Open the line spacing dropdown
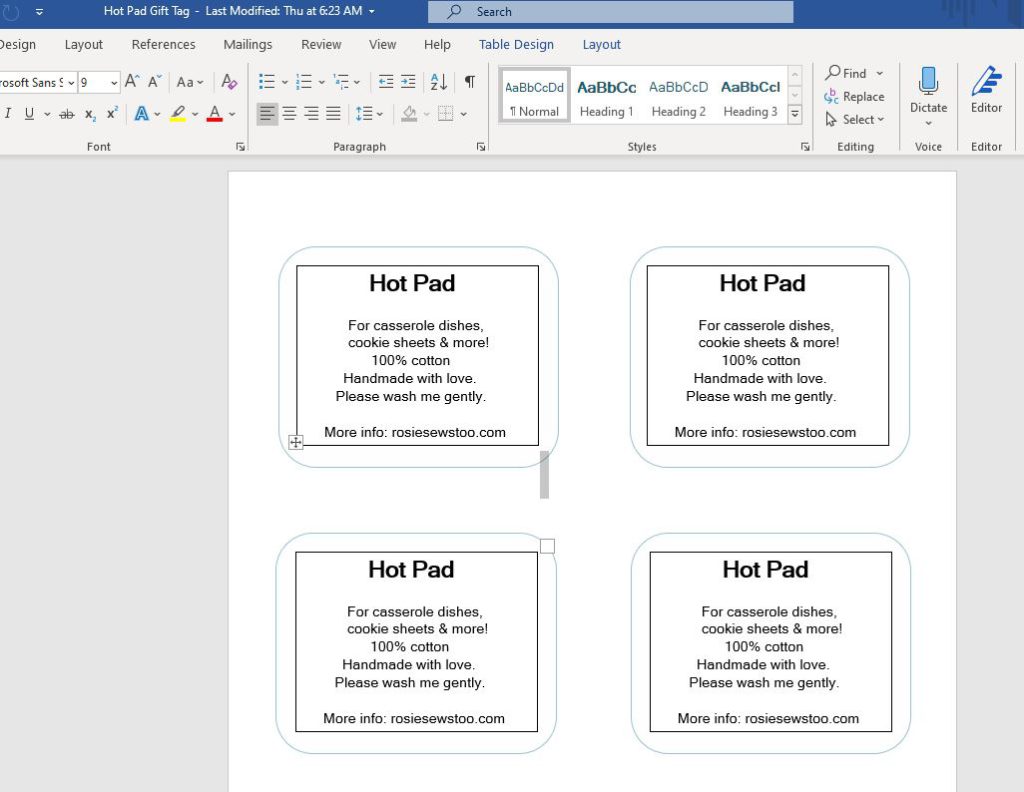The width and height of the screenshot is (1024, 792). click(381, 114)
